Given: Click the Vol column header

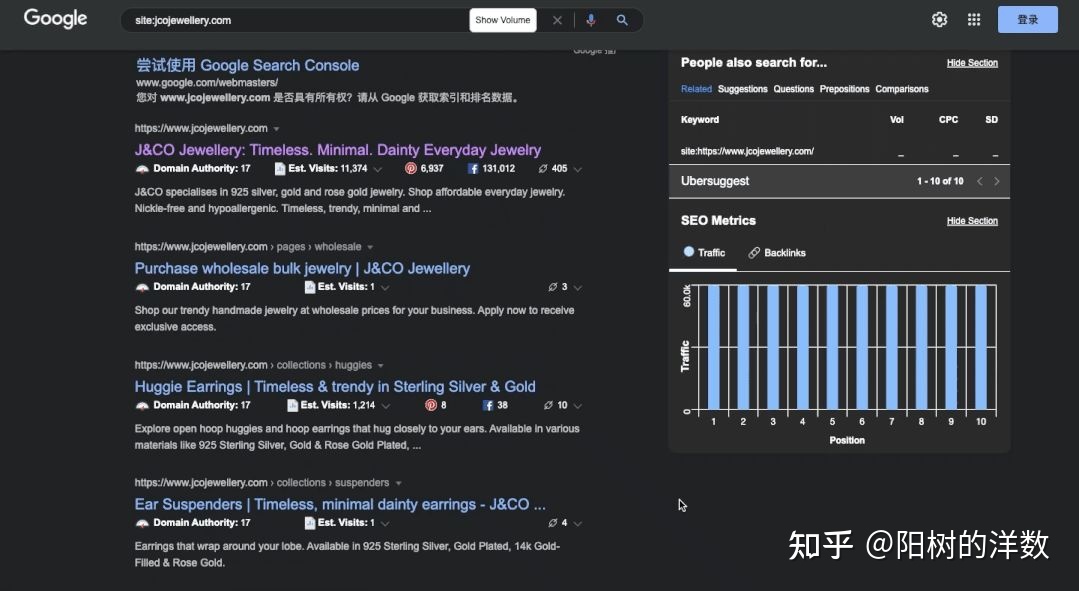Looking at the screenshot, I should click(897, 120).
